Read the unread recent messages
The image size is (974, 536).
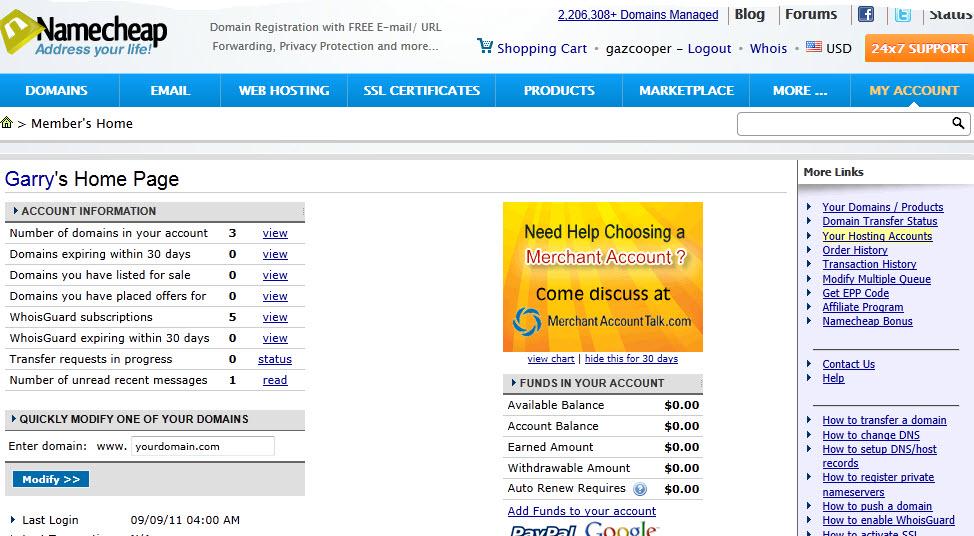click(x=274, y=380)
